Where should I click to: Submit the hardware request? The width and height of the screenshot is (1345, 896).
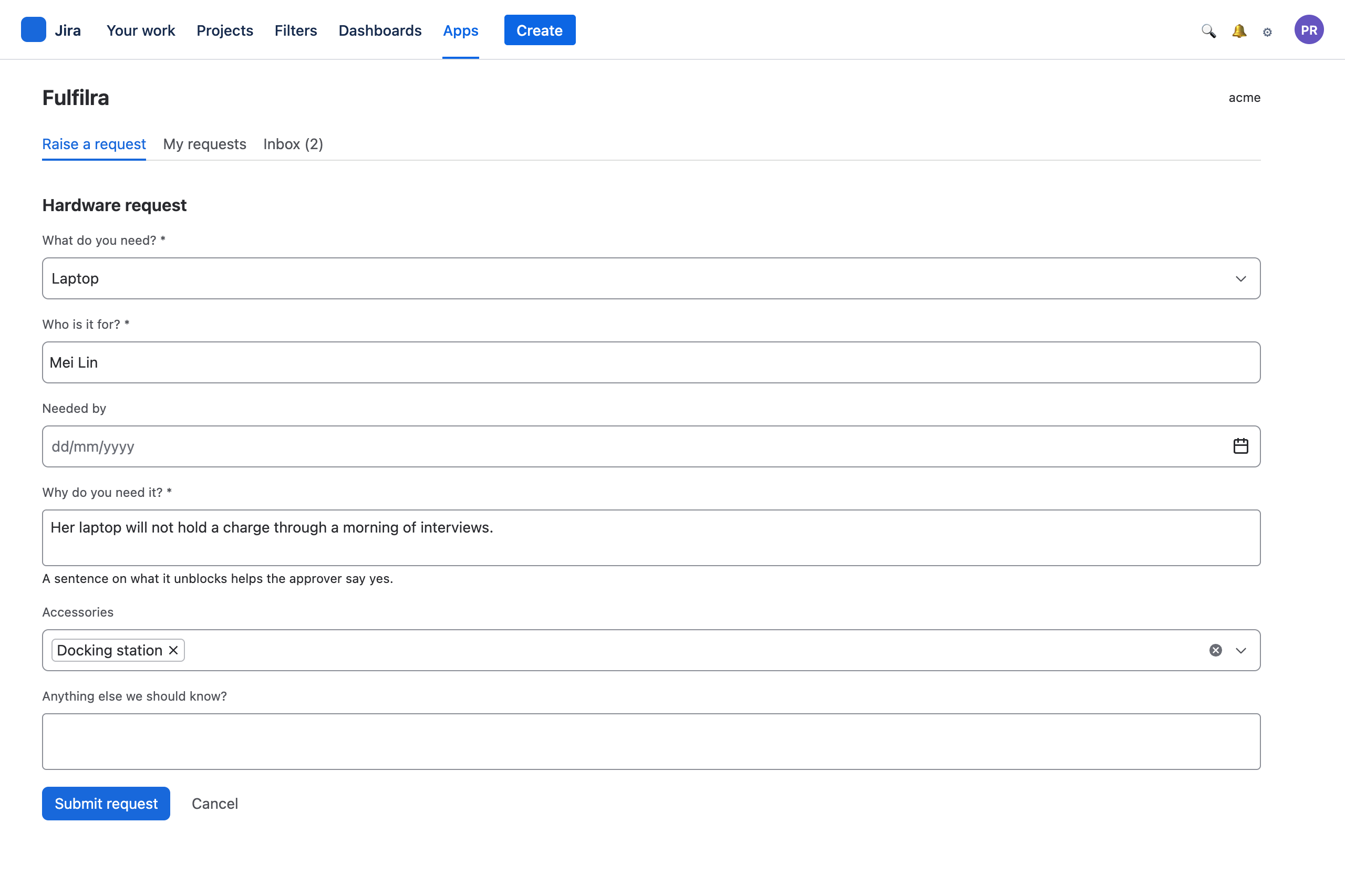(106, 804)
